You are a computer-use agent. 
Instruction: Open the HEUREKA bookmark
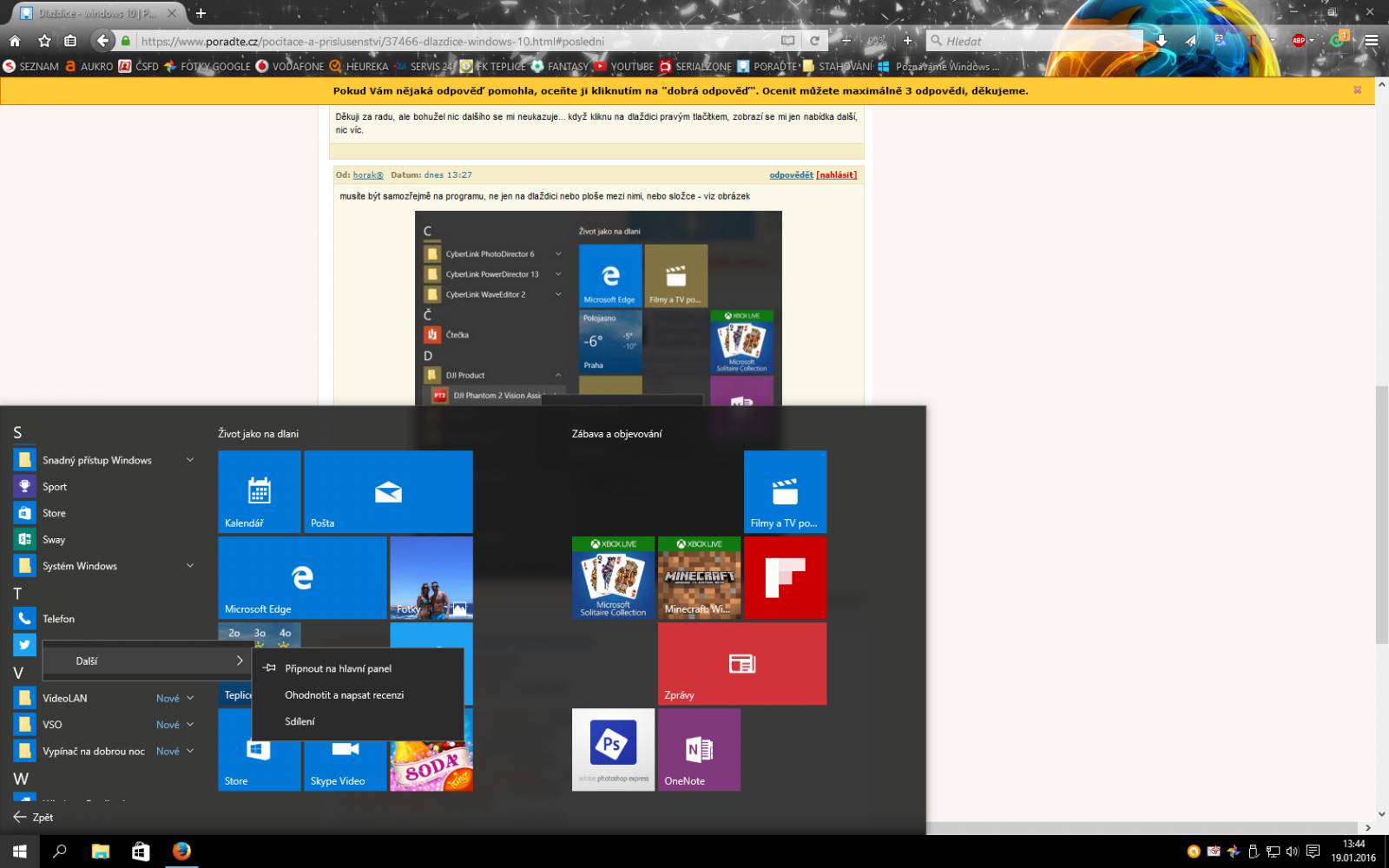pos(359,66)
